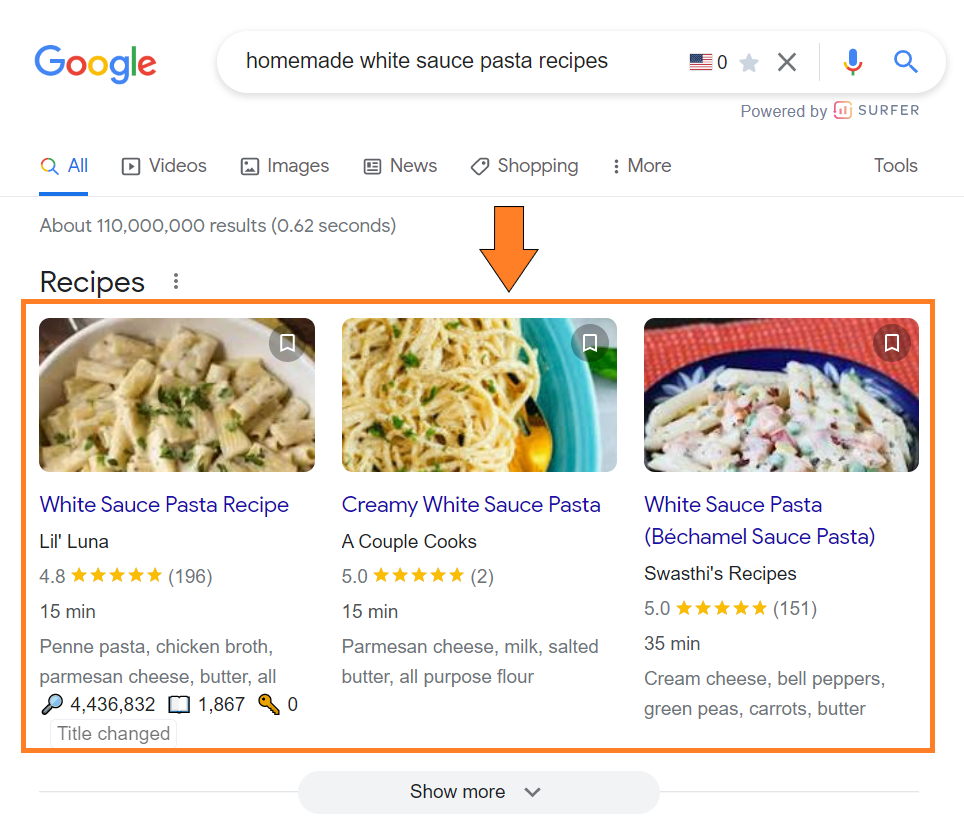The image size is (964, 831).
Task: Switch to the Shopping tab
Action: pyautogui.click(x=524, y=166)
